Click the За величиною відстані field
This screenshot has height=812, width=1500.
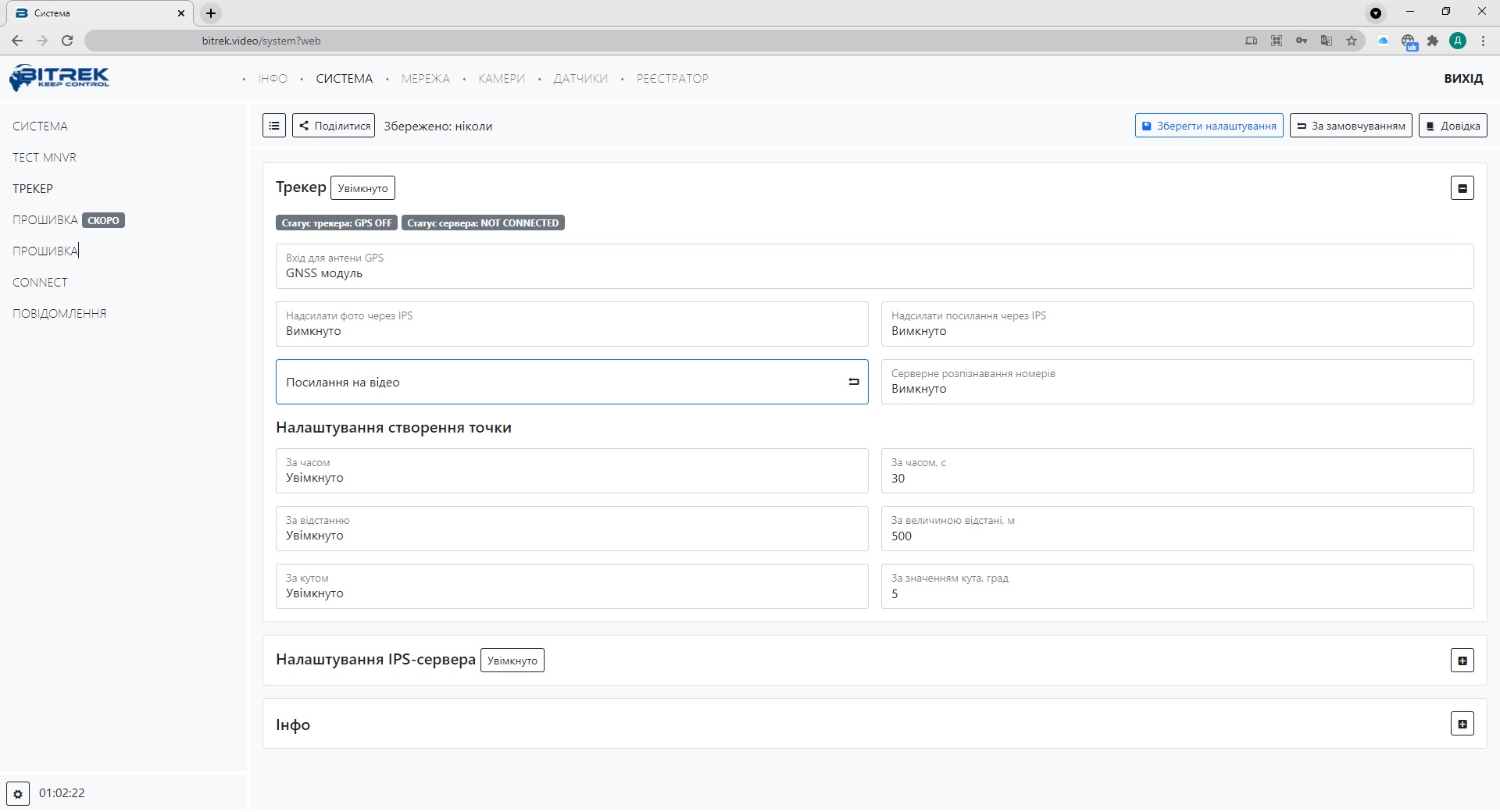coord(1177,529)
